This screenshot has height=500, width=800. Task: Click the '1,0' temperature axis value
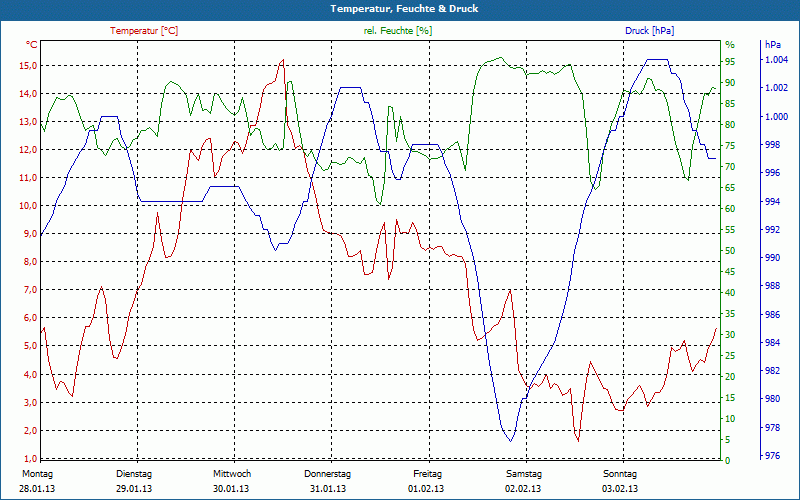click(x=30, y=458)
